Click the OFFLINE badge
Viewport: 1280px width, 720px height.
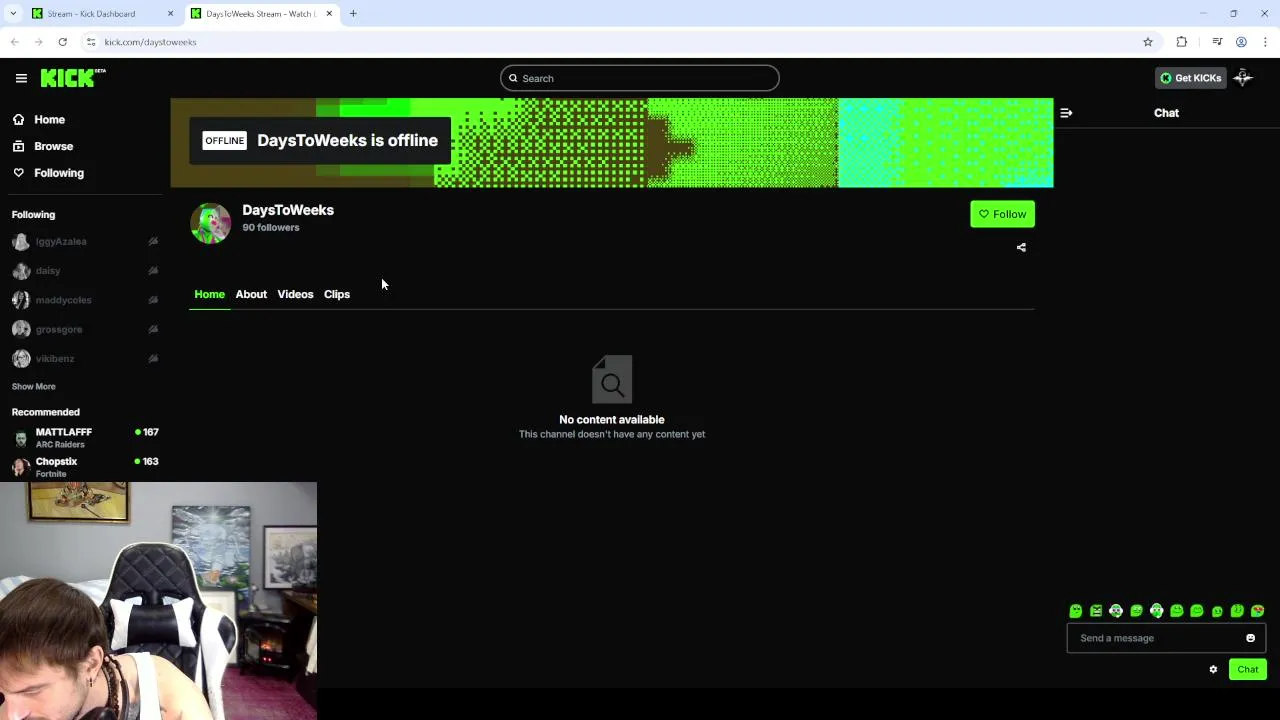tap(224, 141)
